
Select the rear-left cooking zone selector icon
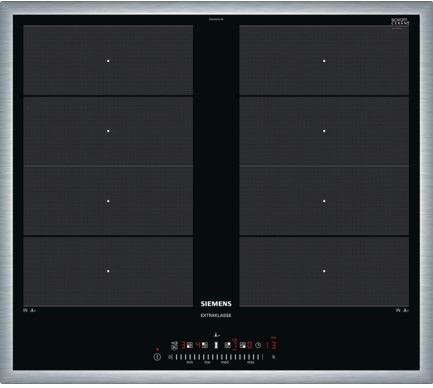[205, 345]
